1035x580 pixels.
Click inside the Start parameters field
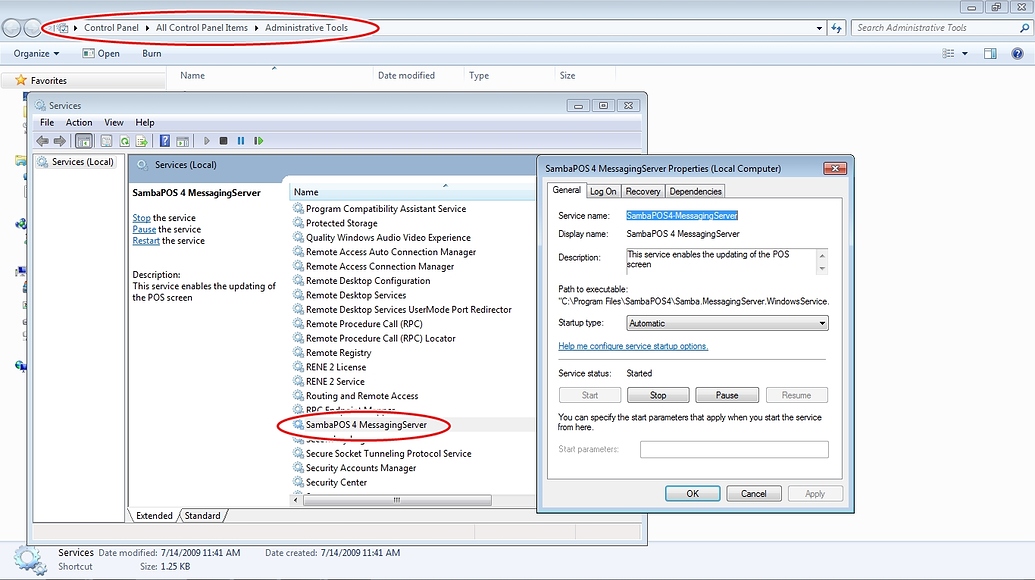734,449
